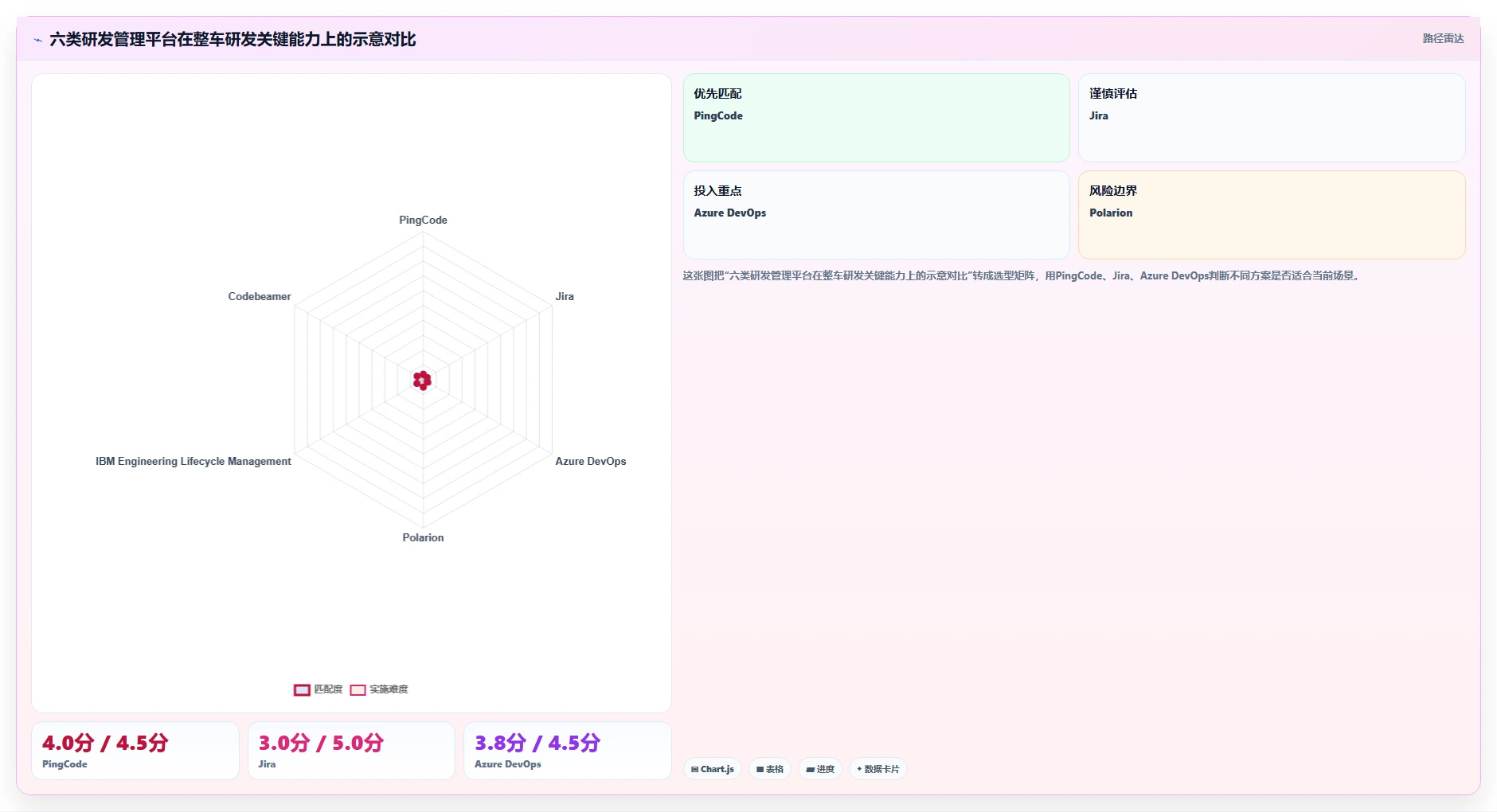Click the 匹配度 legend label
This screenshot has width=1497, height=812.
[328, 689]
